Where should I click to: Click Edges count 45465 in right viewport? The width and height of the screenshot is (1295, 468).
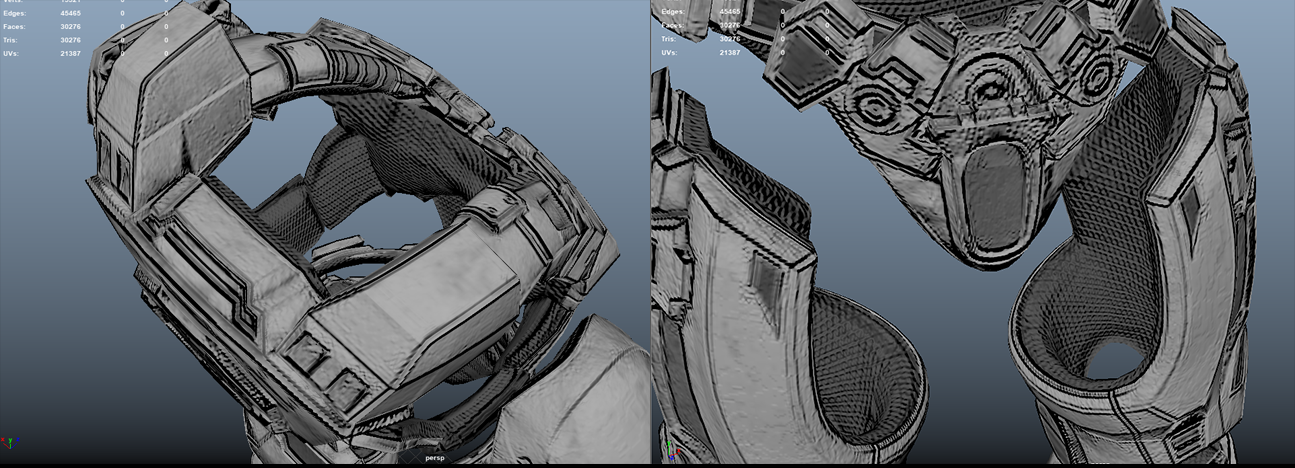(x=730, y=12)
